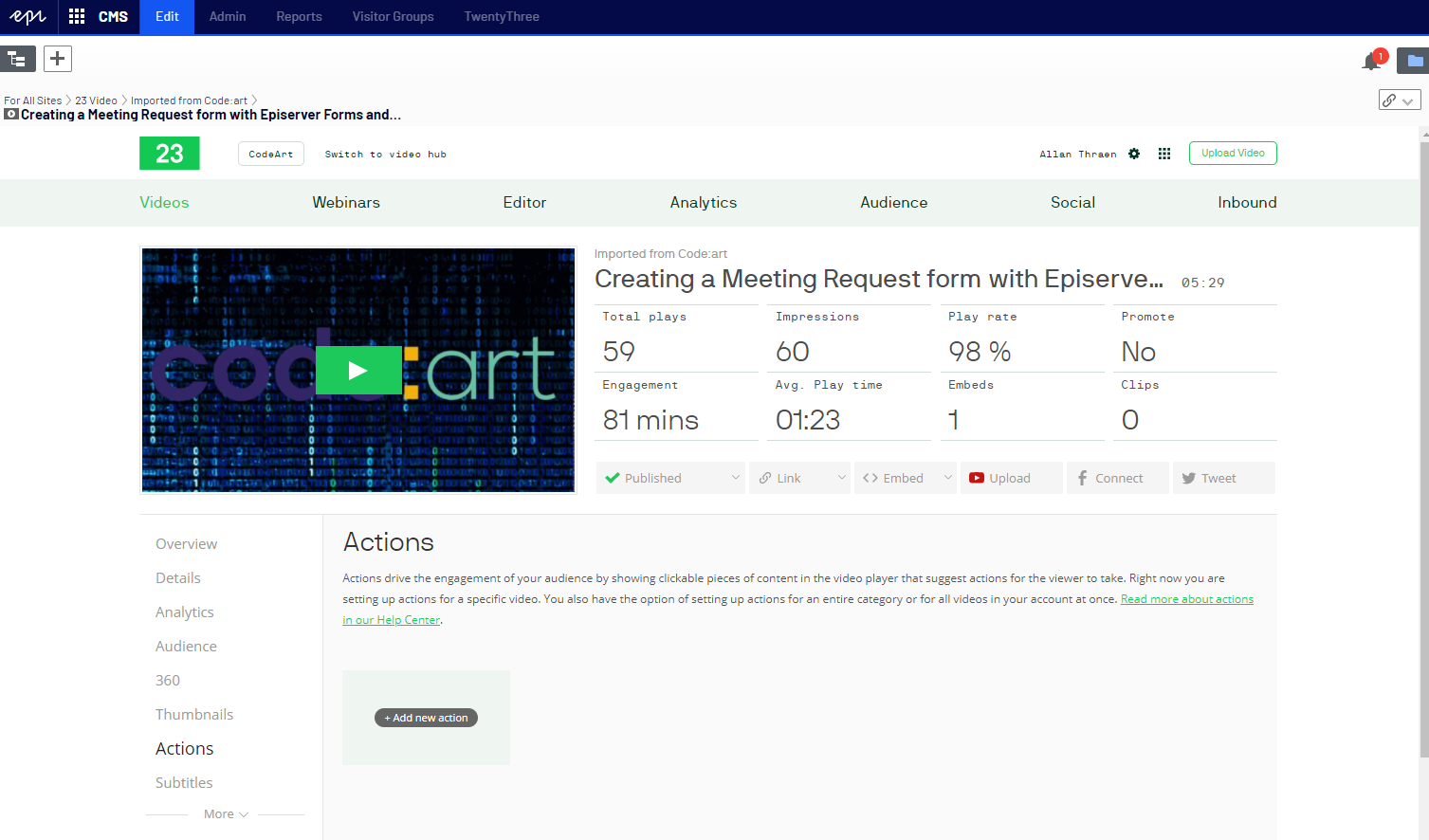Click the CodeArt workspace button
Image resolution: width=1429 pixels, height=840 pixels.
tap(271, 154)
